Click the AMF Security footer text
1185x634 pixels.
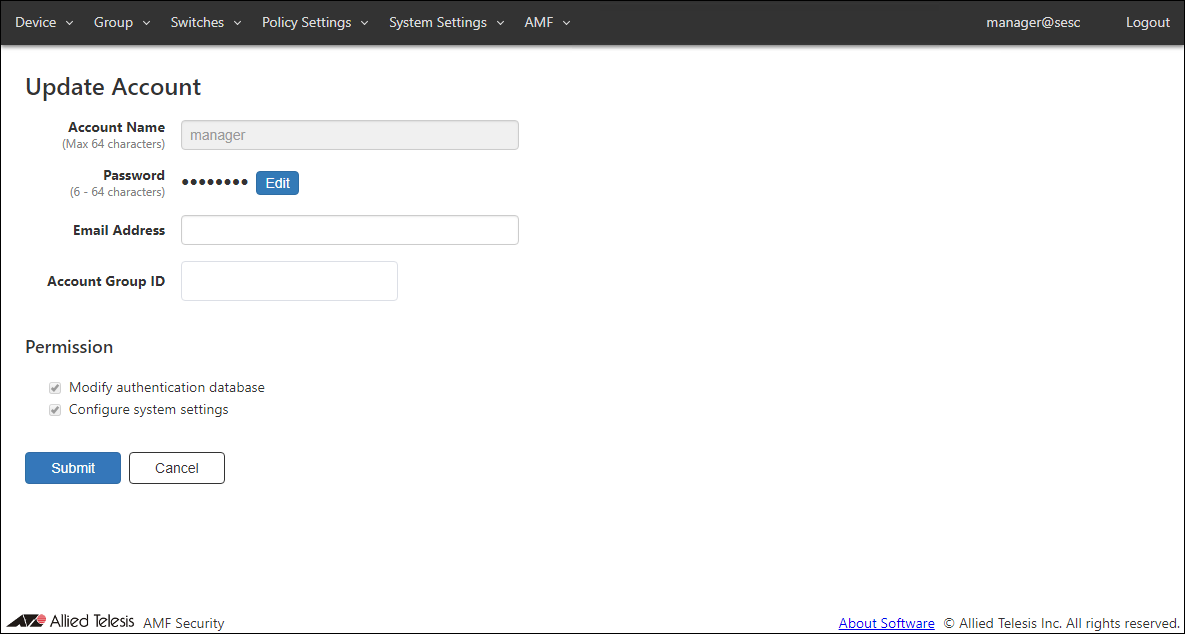click(x=184, y=623)
